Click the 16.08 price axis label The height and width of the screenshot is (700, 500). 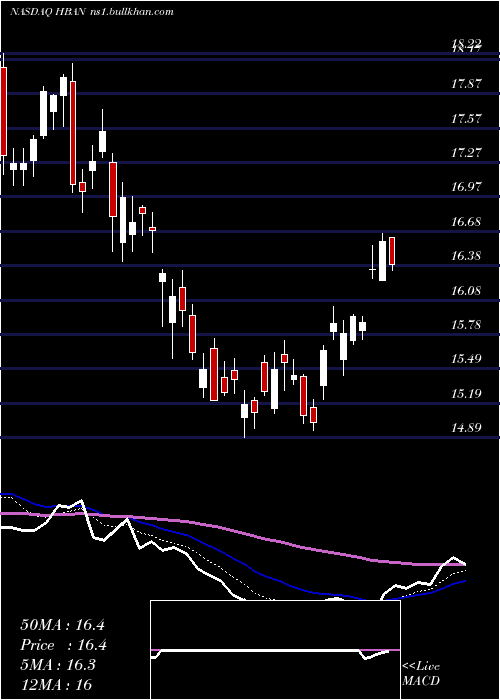pos(466,291)
